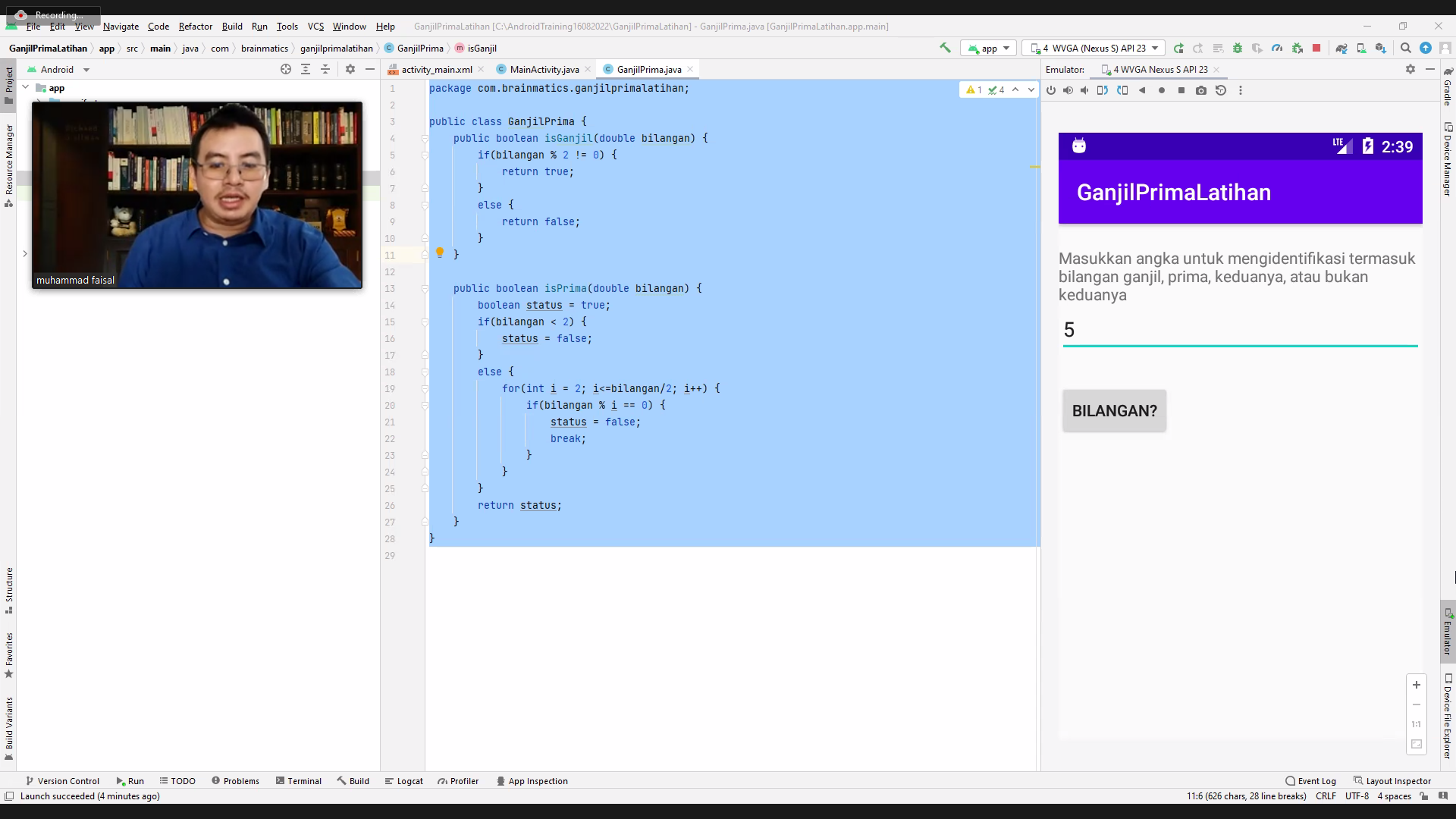
Task: Rerun the app with the green run icon
Action: click(1178, 48)
